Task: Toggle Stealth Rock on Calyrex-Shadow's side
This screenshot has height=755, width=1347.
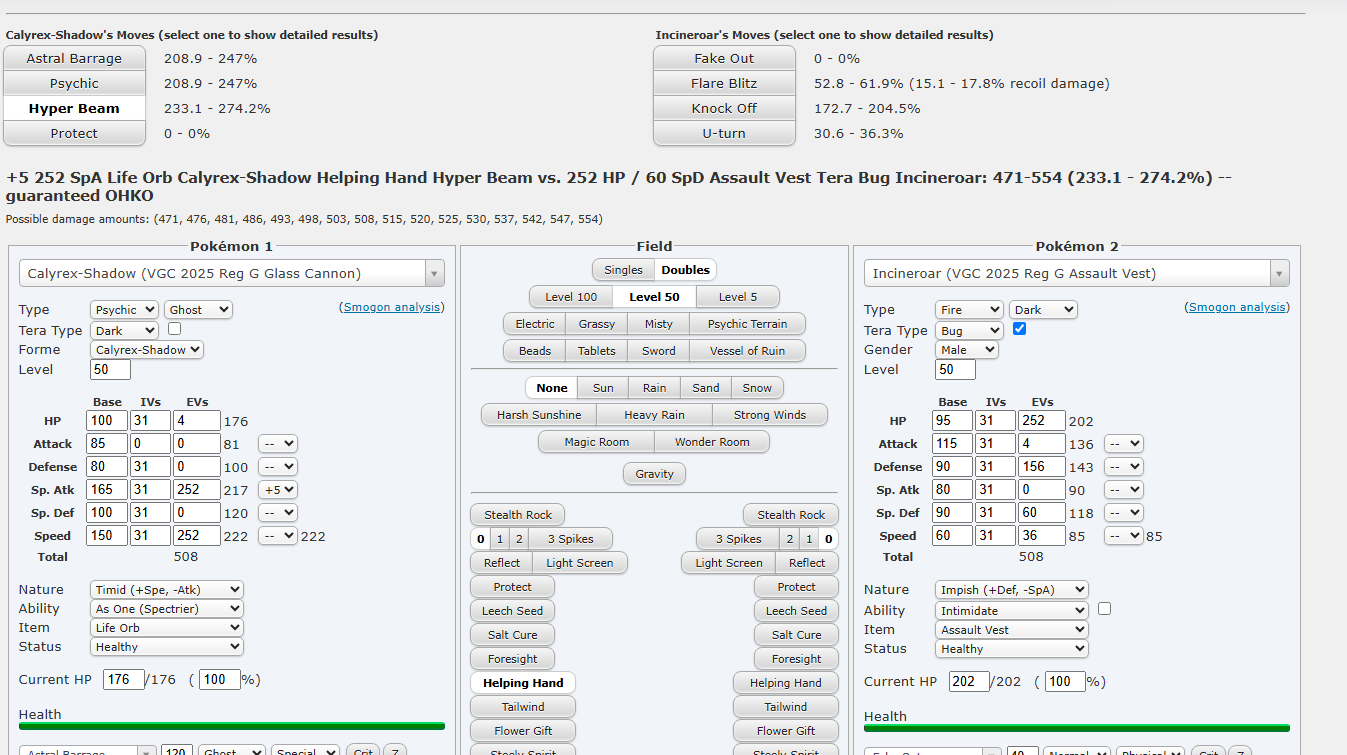Action: (518, 515)
